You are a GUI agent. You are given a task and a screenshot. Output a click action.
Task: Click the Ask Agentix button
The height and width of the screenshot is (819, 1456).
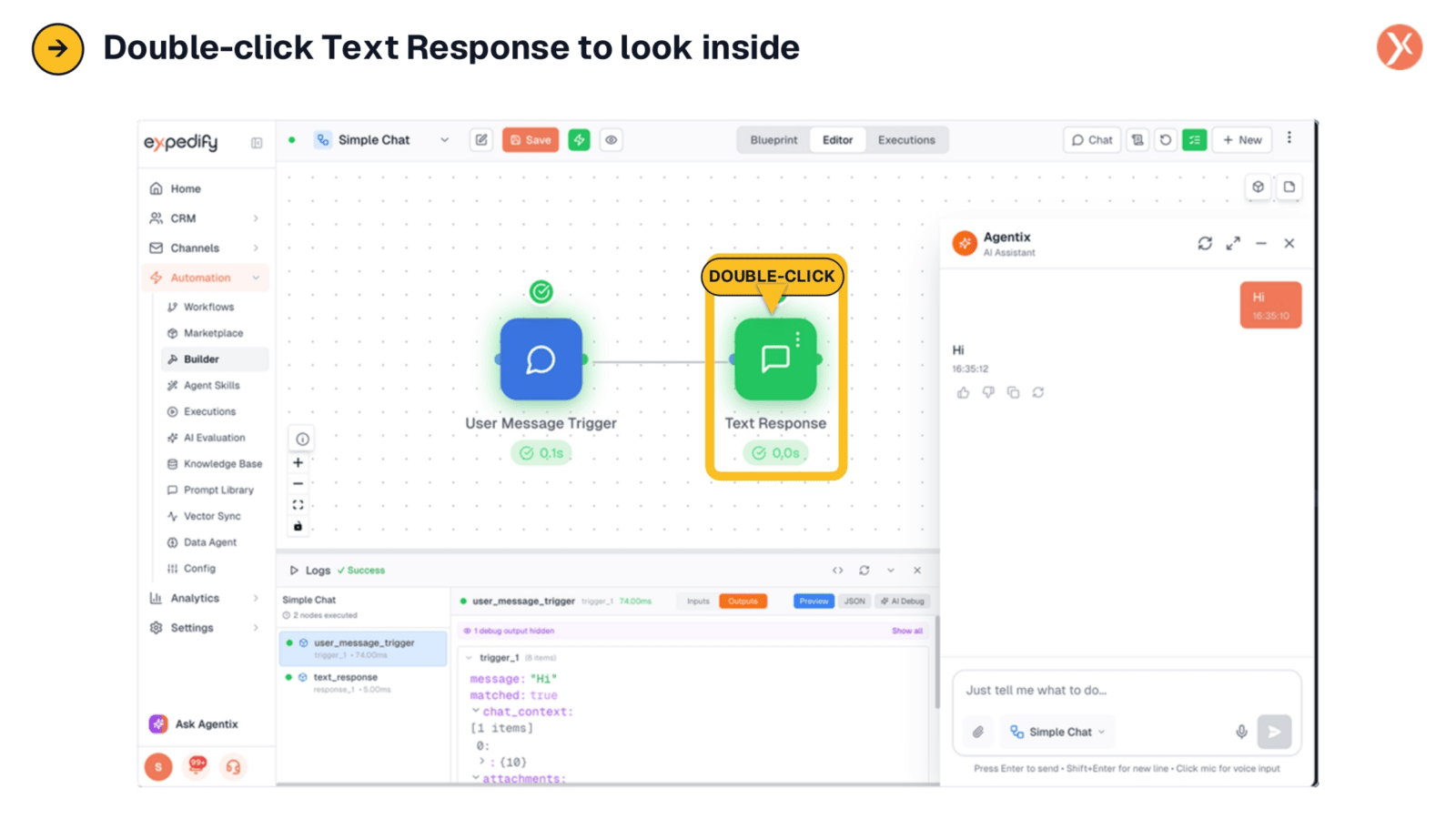coord(194,724)
